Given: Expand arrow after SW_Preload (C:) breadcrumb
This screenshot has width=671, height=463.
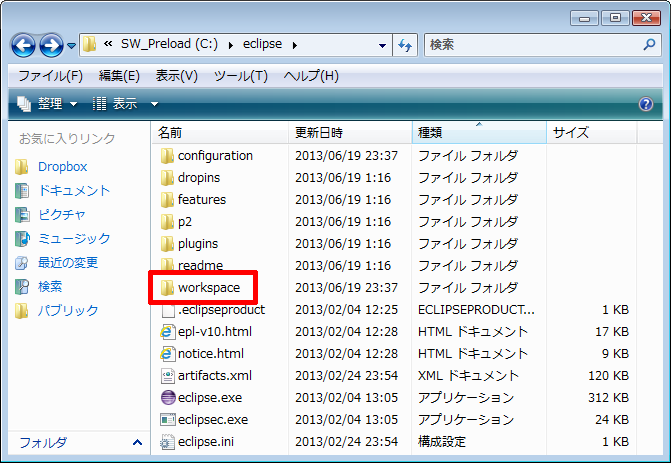Looking at the screenshot, I should tap(231, 45).
